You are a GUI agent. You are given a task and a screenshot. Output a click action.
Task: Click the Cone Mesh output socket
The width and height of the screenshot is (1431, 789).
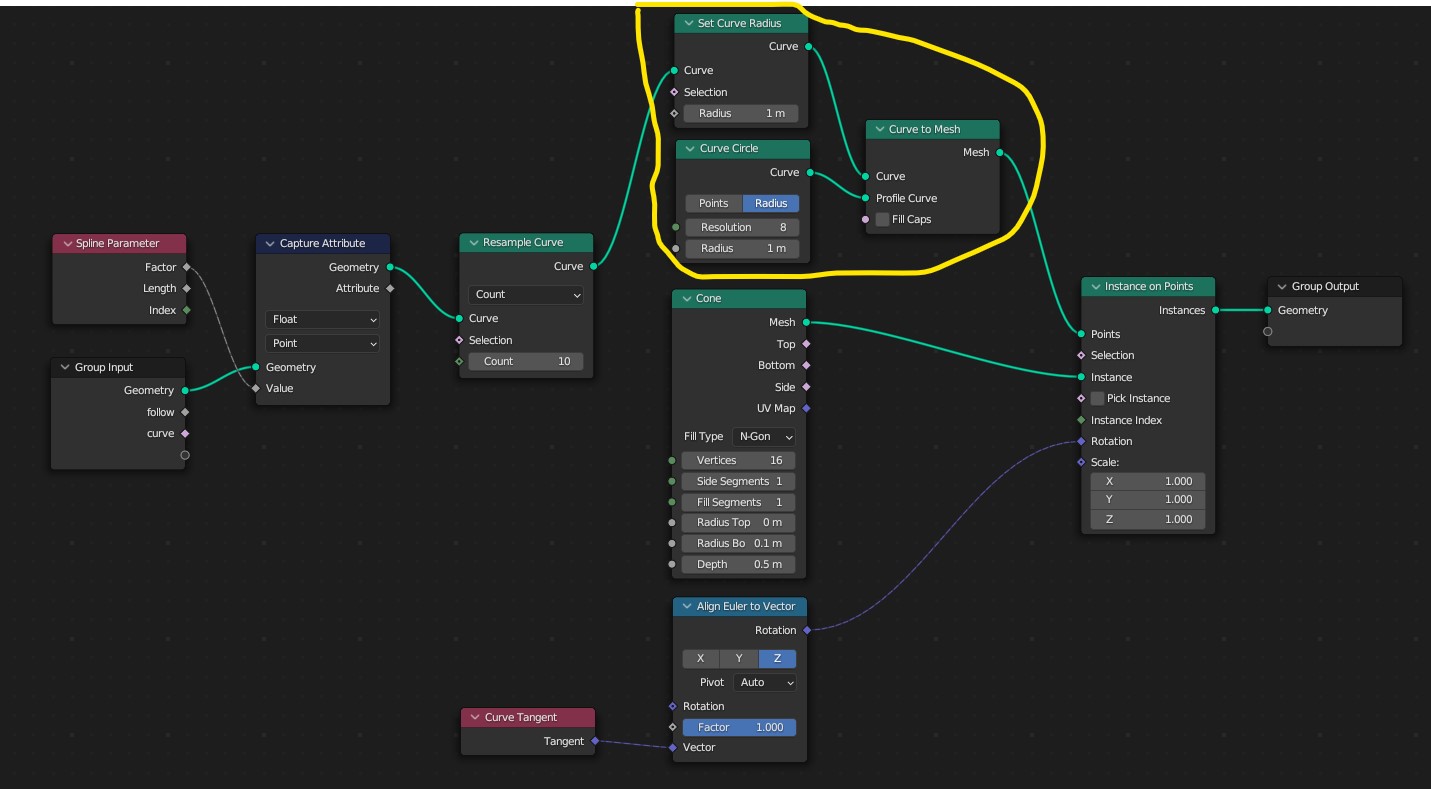806,322
